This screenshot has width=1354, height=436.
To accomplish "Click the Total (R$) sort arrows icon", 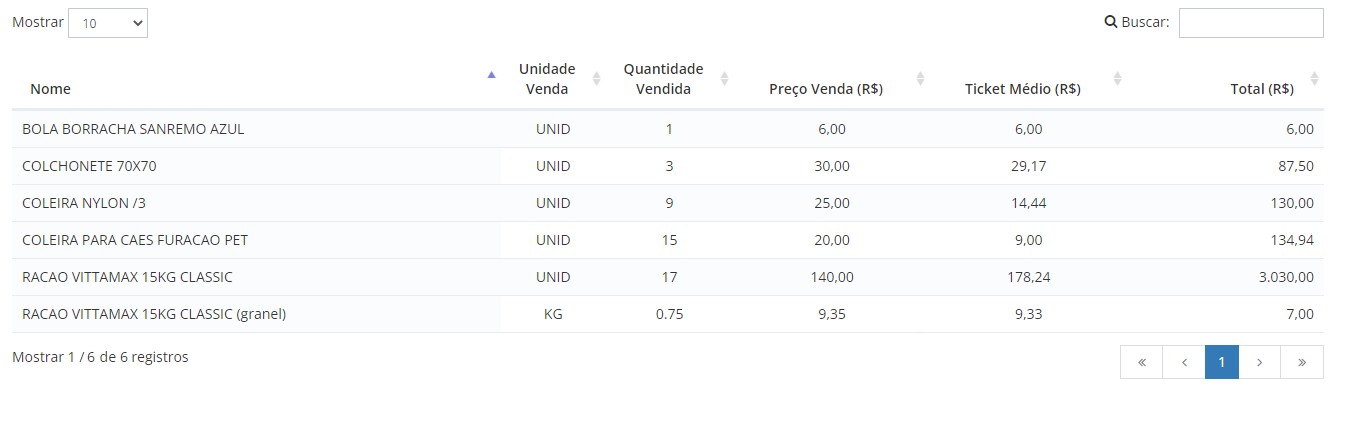I will tap(1315, 78).
